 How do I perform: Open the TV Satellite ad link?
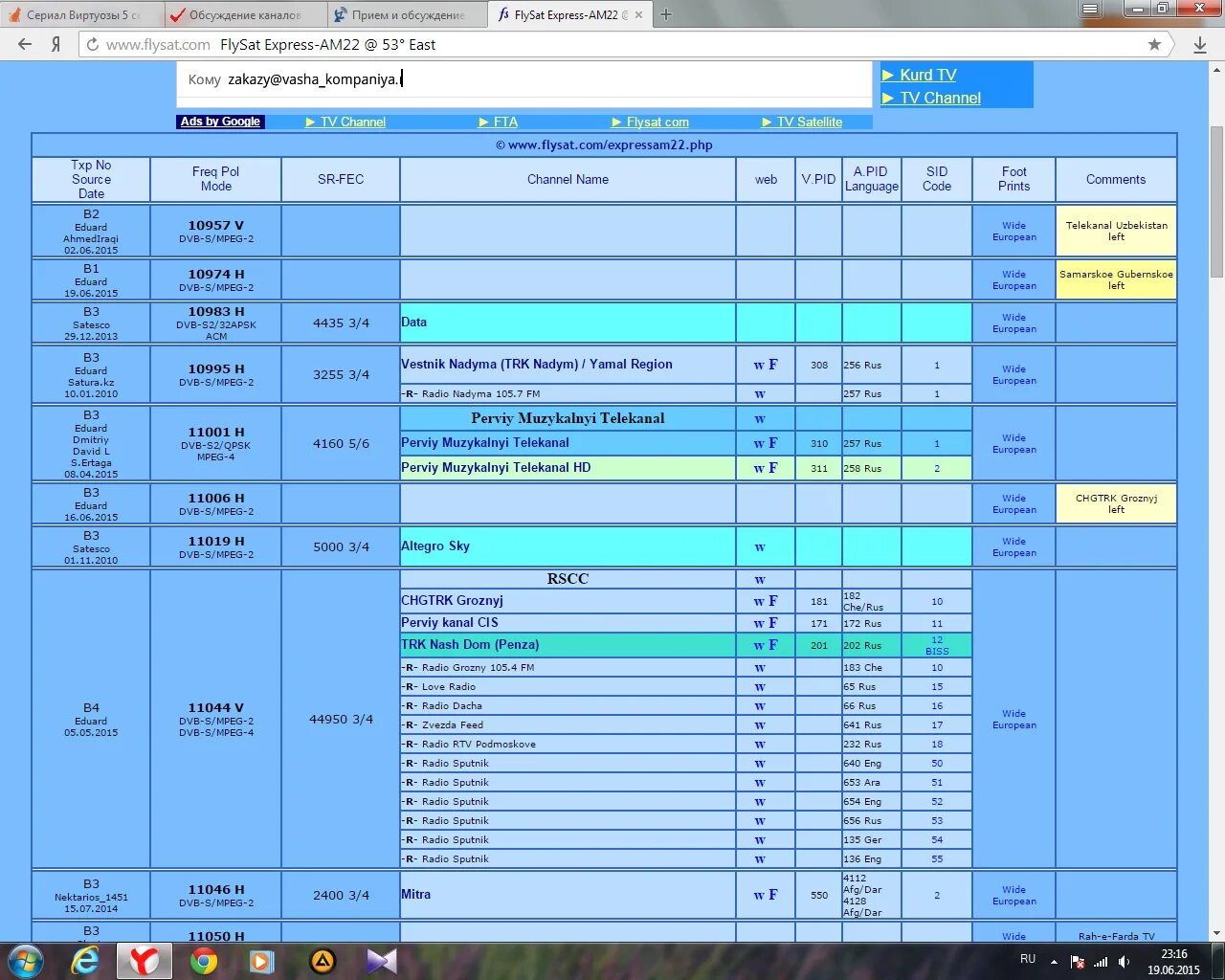point(810,122)
